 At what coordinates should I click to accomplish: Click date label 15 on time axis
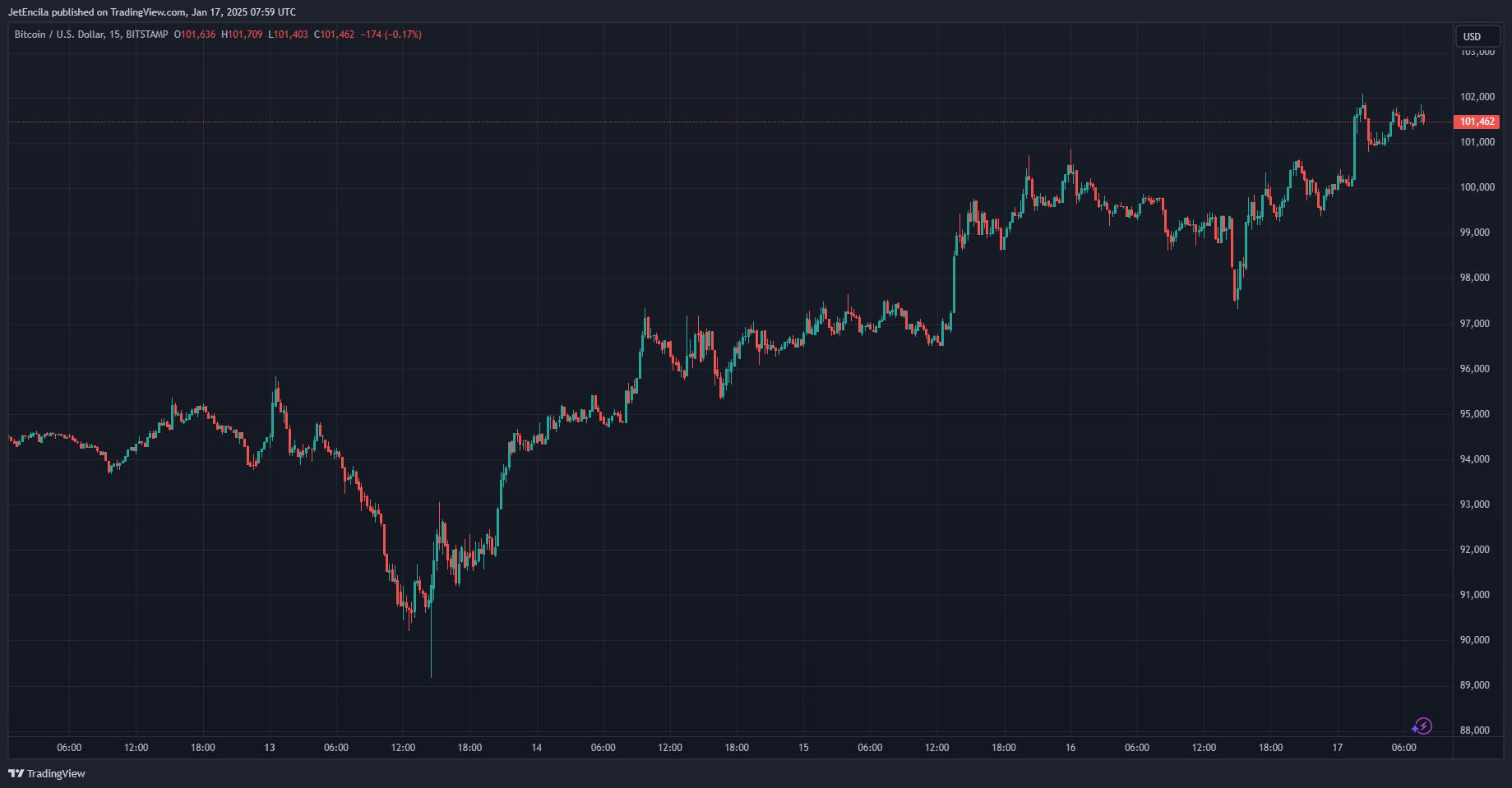pos(803,748)
